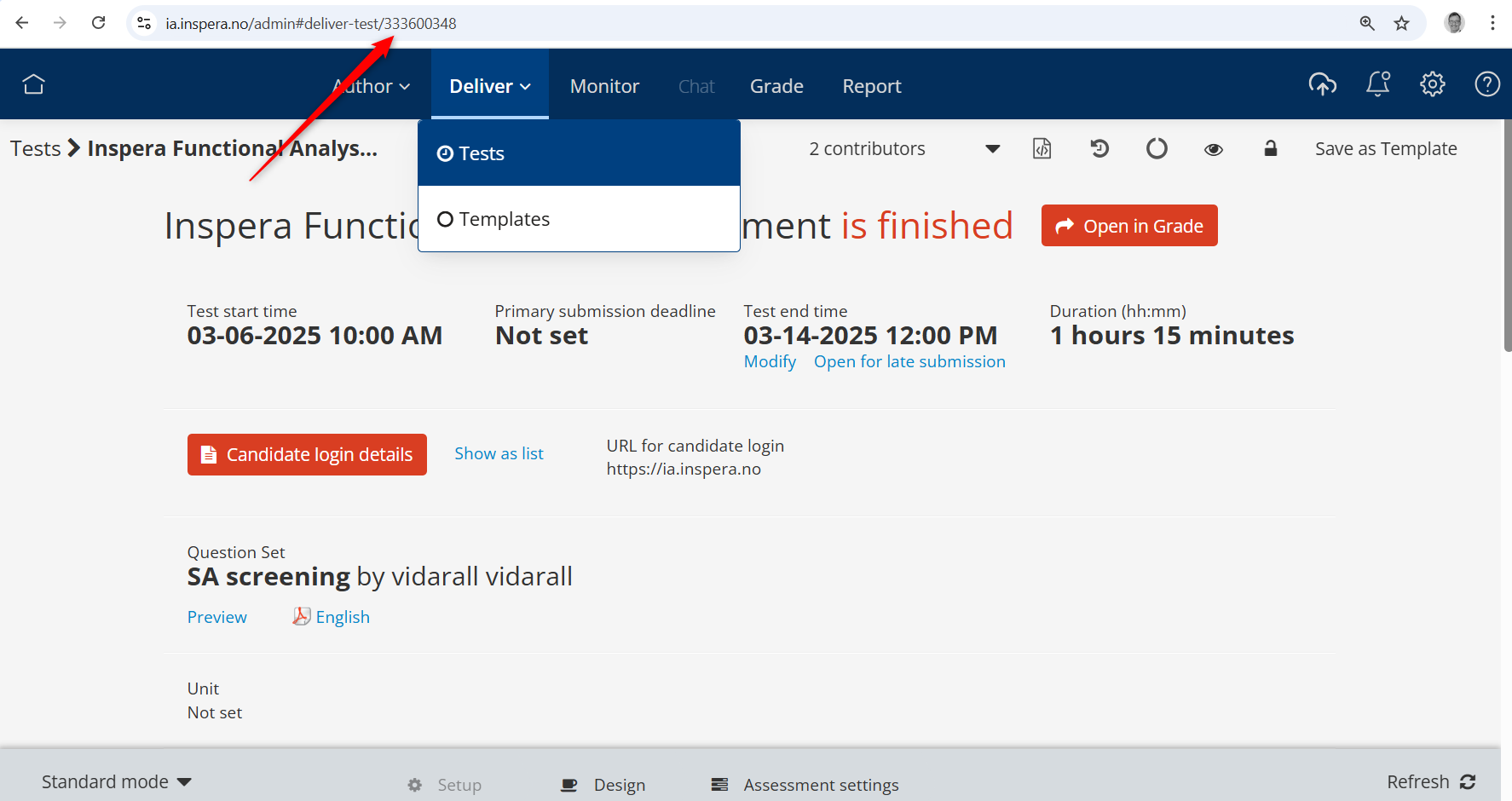Switch to the Design section
The image size is (1512, 801).
(620, 785)
